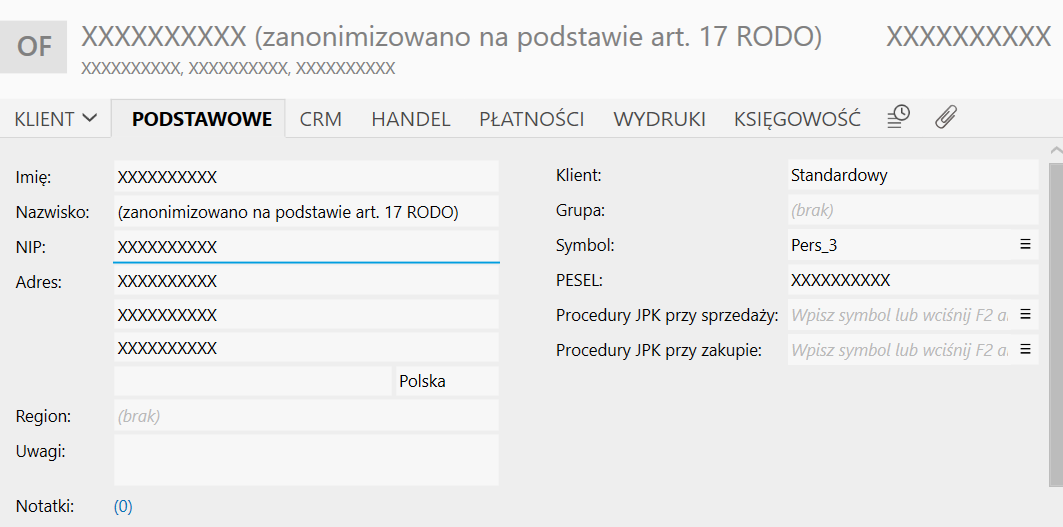Click the vertical scrollbar on the right

tap(1056, 324)
